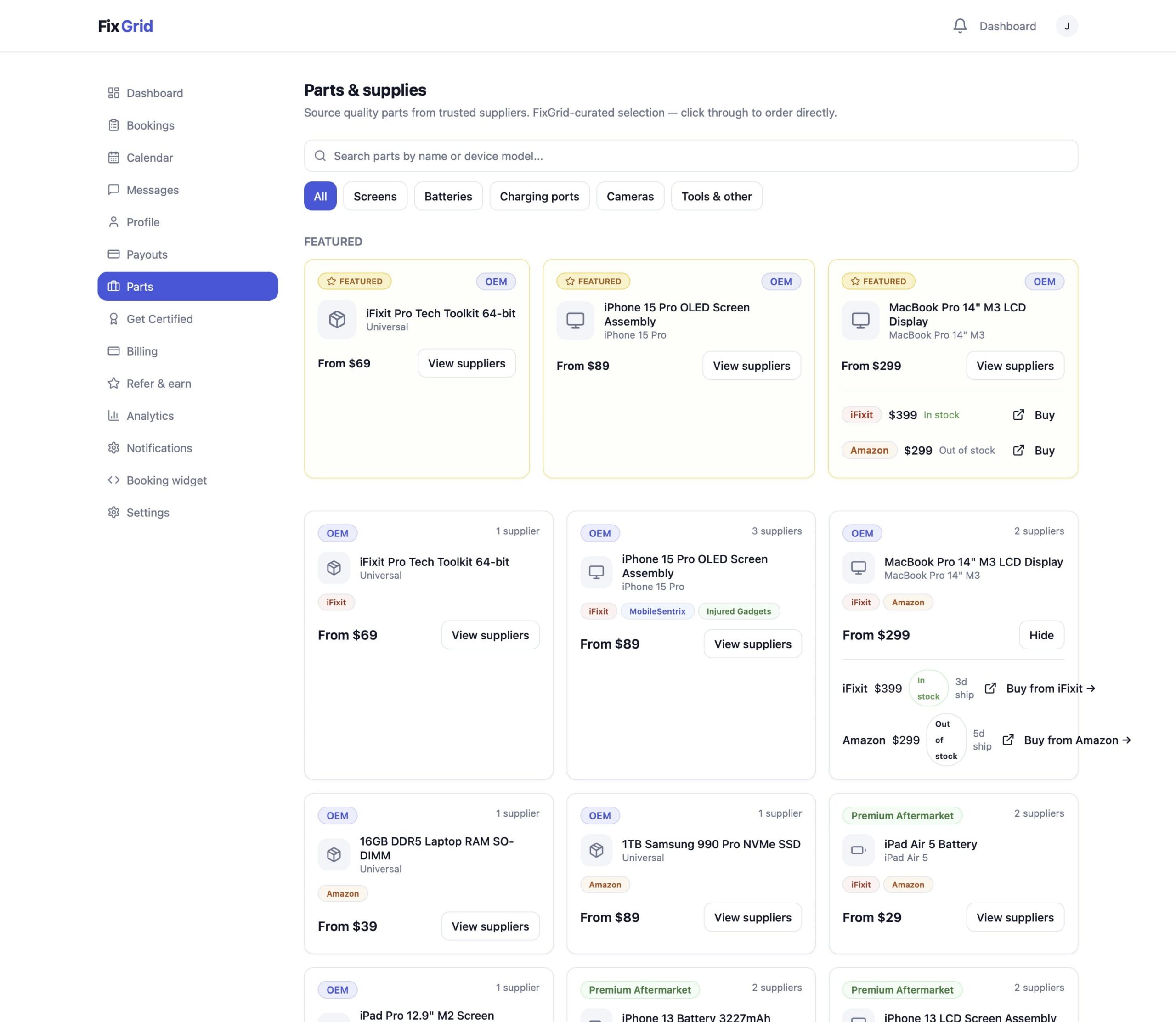The image size is (1176, 1022).
Task: Click the Refer & earn star icon
Action: point(113,383)
